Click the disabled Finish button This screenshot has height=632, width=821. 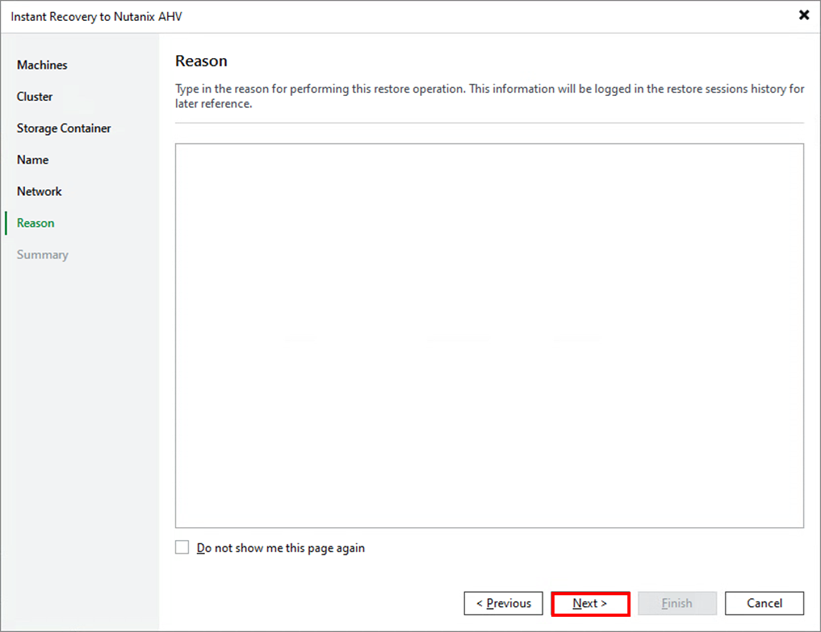[677, 603]
